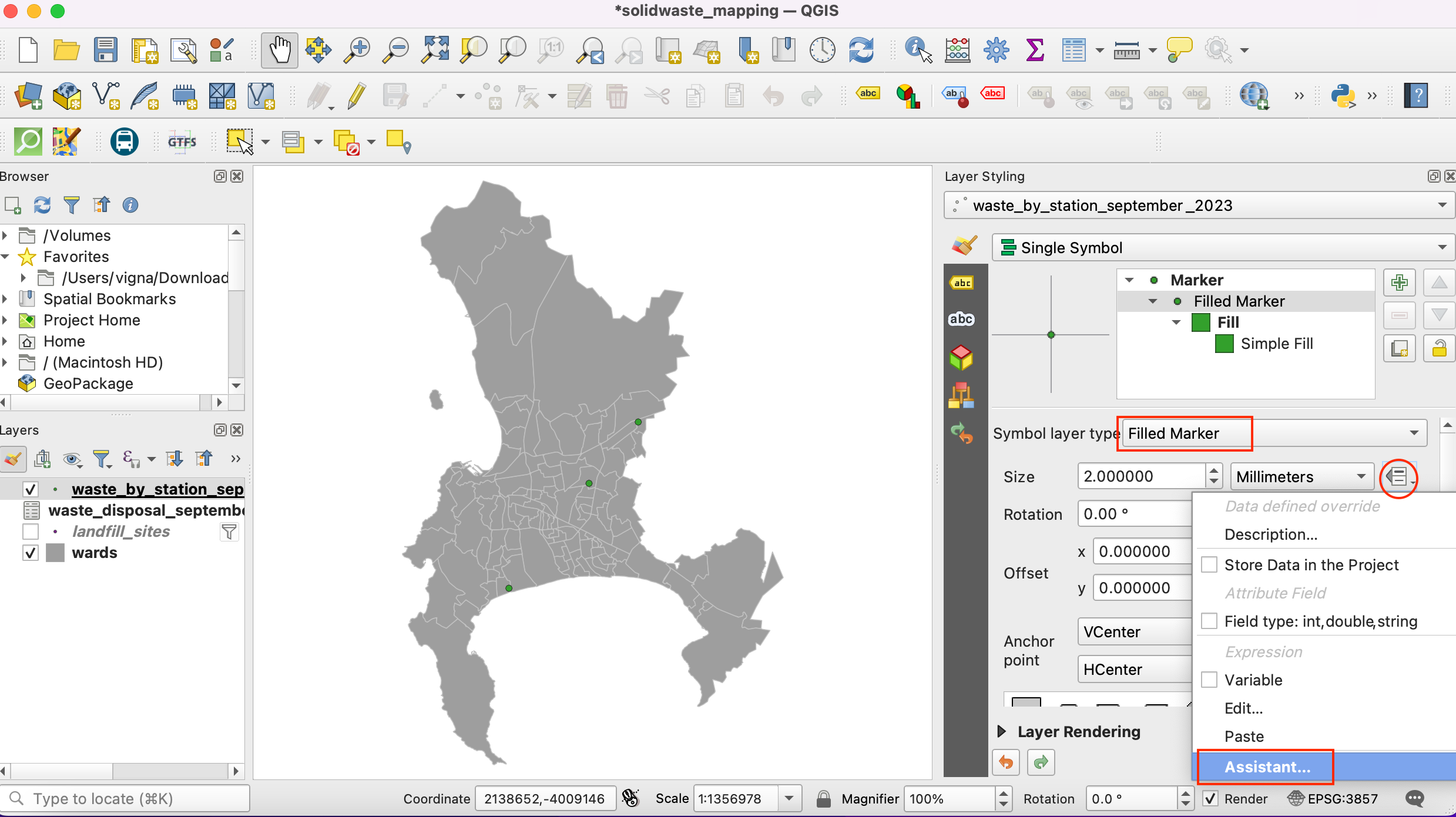Click the green Simple Fill color swatch

tap(1224, 344)
